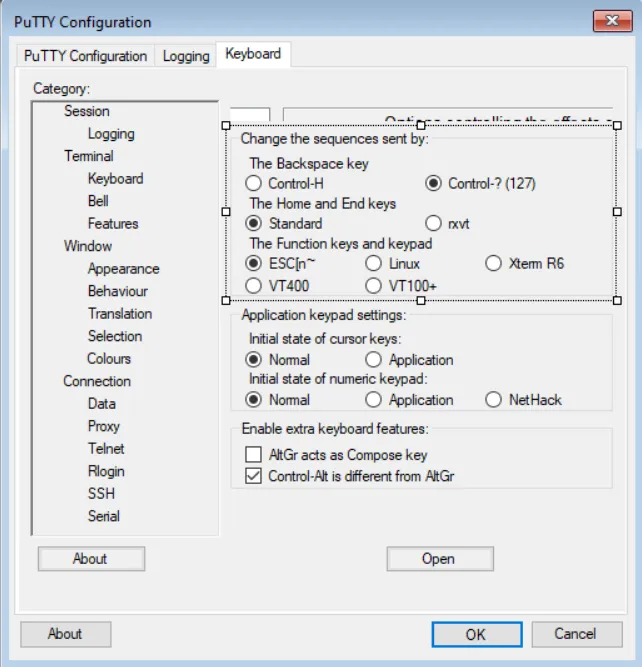The height and width of the screenshot is (667, 642).
Task: Open Colours settings in tree
Action: point(109,359)
